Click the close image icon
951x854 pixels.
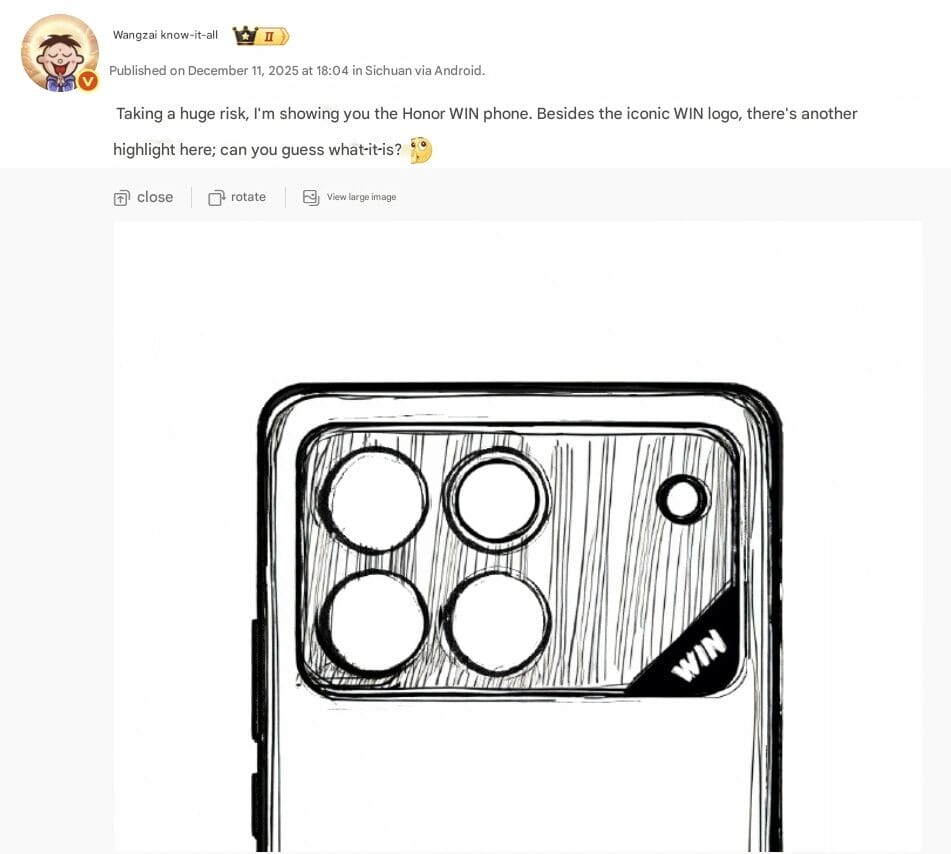pos(121,198)
